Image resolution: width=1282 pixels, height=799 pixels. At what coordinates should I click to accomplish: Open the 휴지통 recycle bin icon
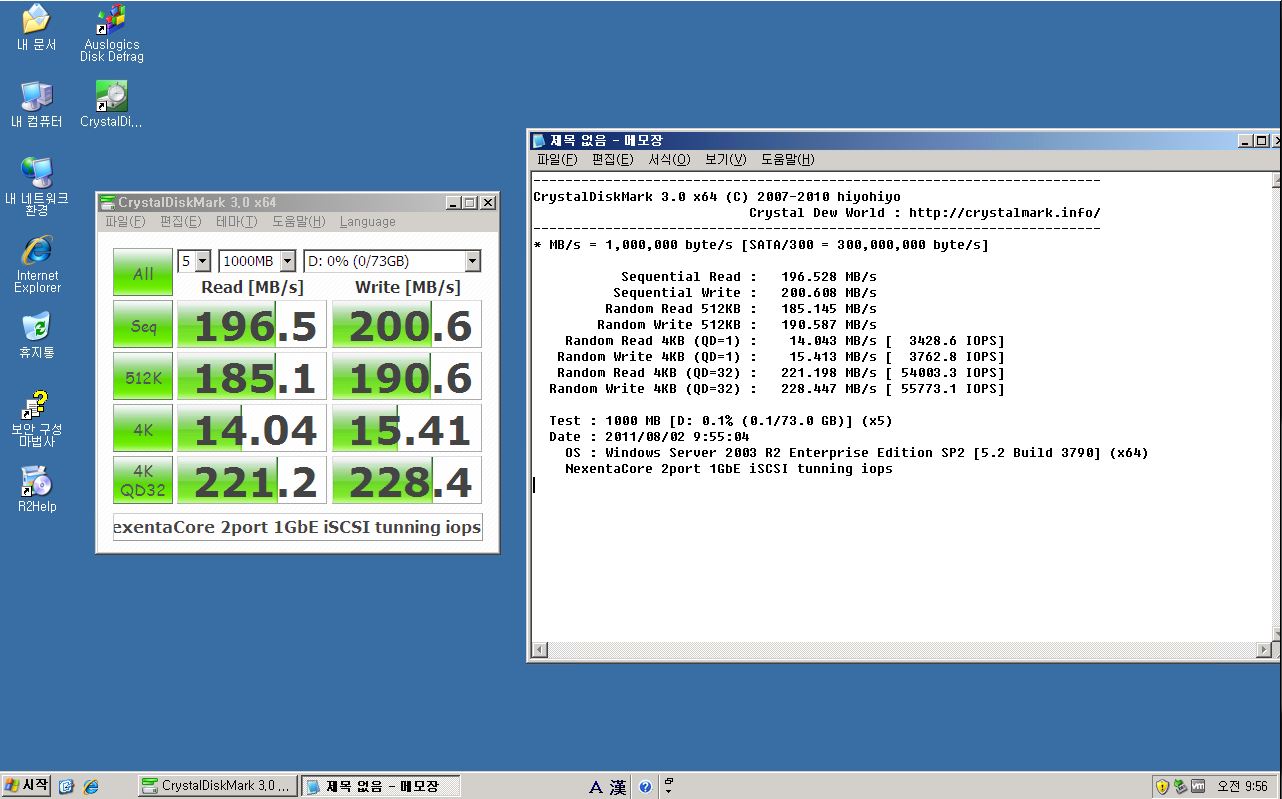(x=36, y=335)
